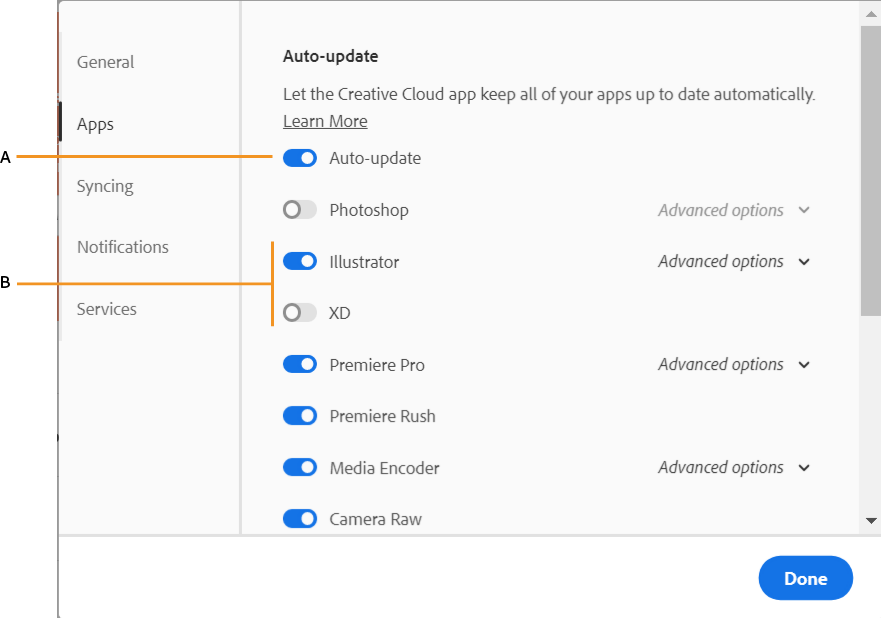Turn on the XD auto-update switch
This screenshot has width=881, height=618.
tap(300, 313)
